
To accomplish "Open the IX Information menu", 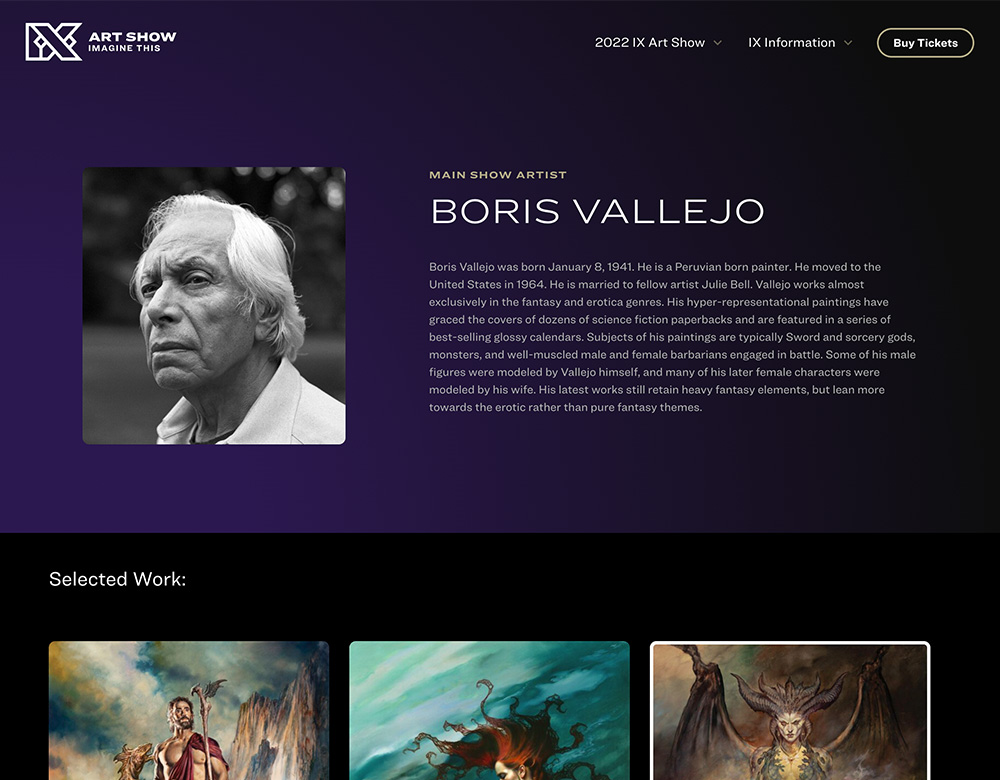I will click(x=791, y=43).
